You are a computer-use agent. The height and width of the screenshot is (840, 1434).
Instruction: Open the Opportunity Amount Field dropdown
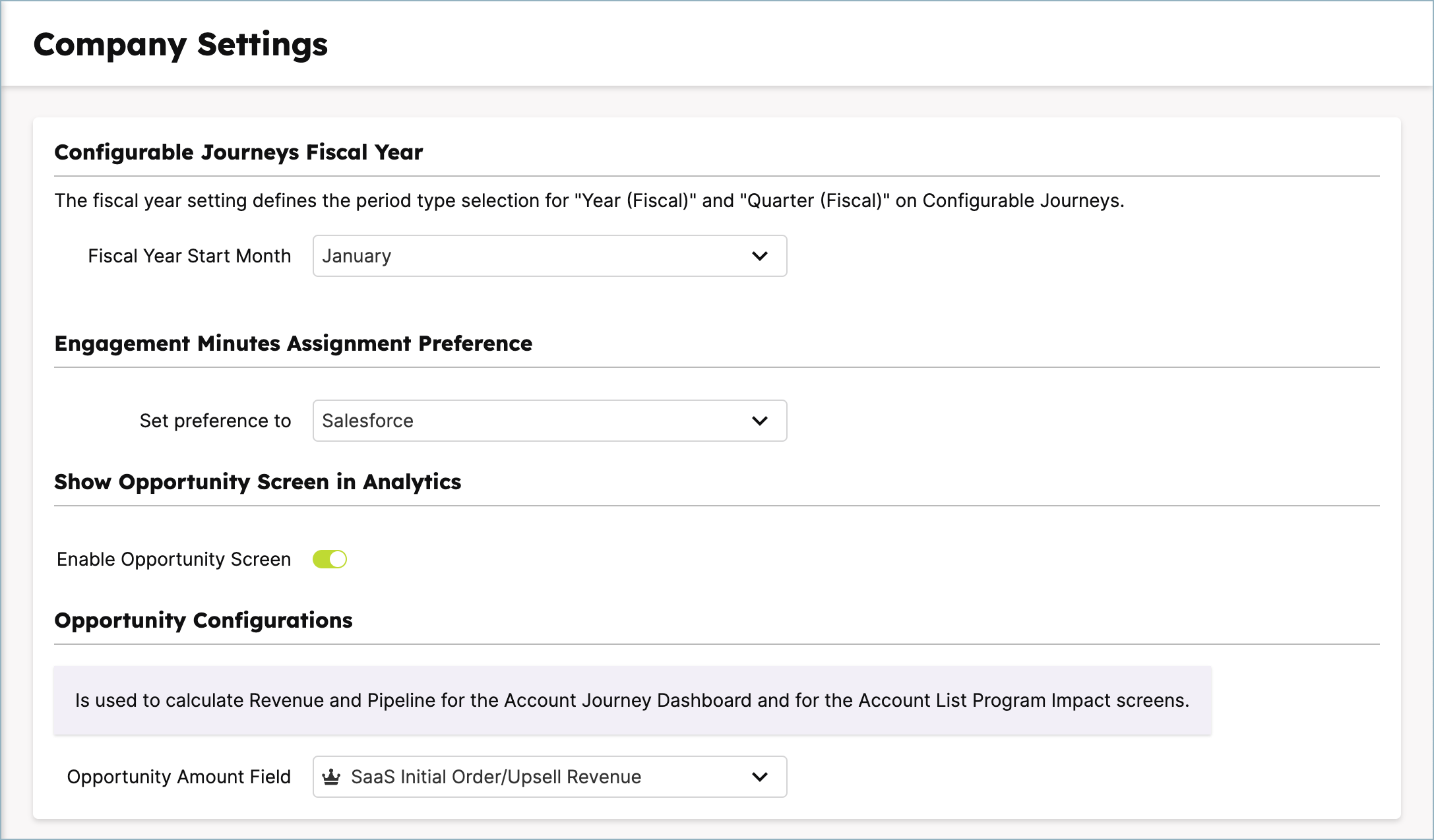pos(549,777)
